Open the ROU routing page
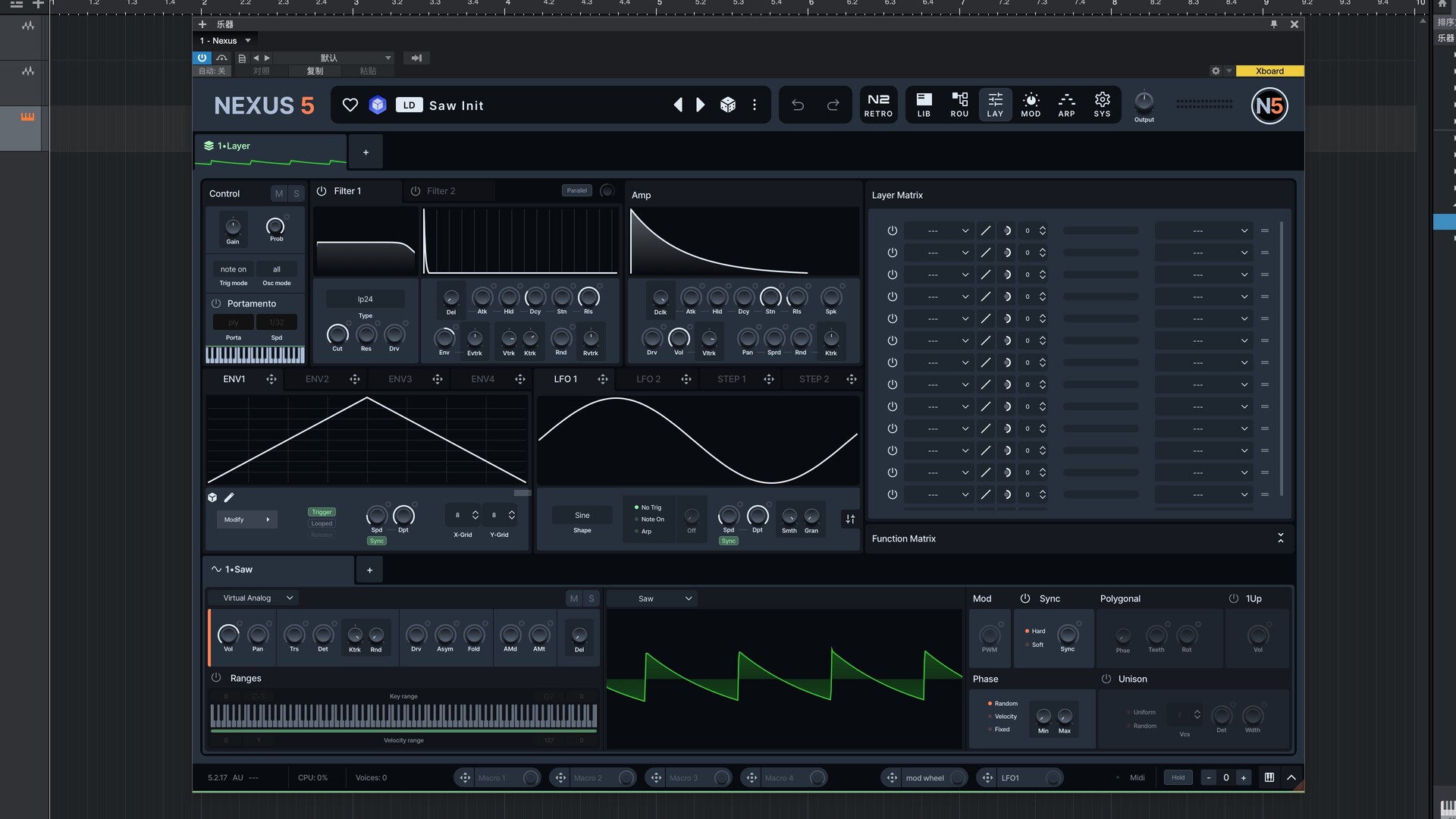Viewport: 1456px width, 819px height. (959, 105)
